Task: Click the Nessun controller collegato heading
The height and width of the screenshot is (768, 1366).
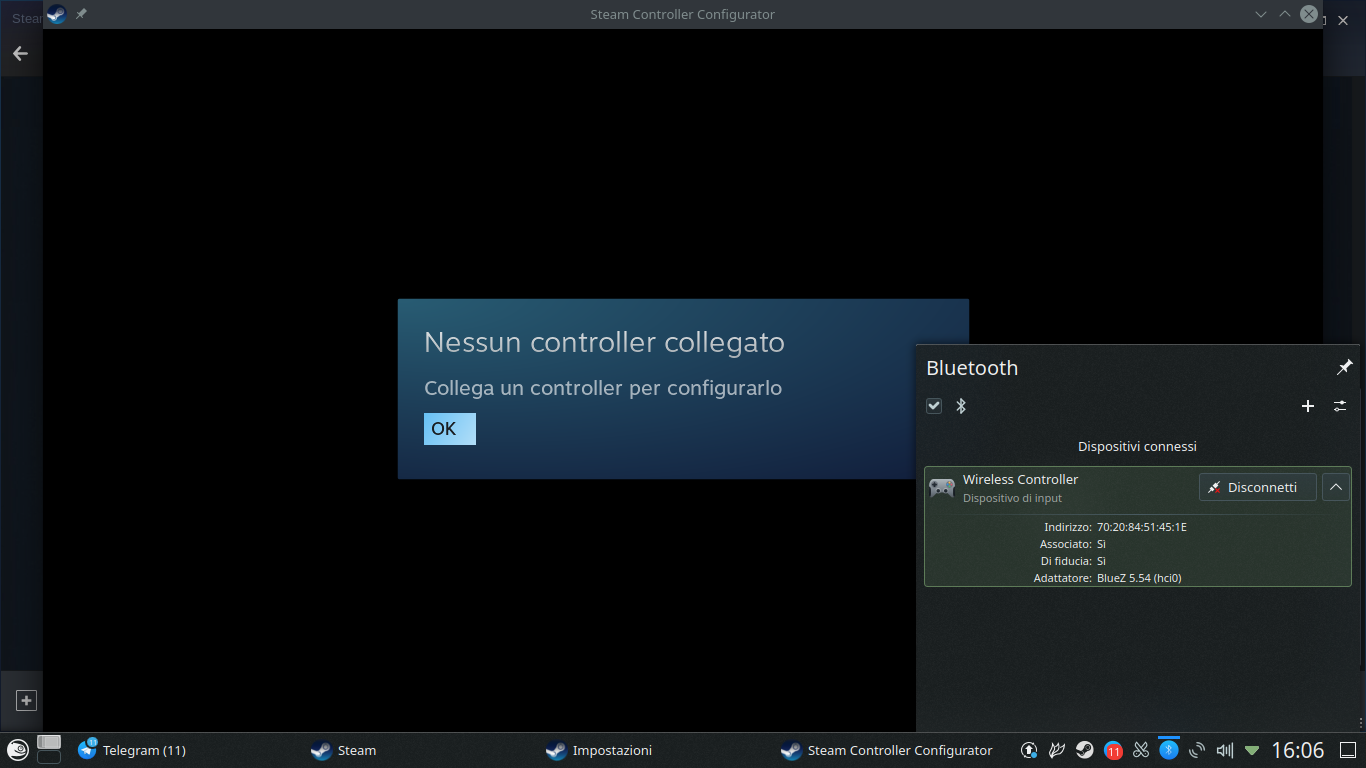Action: click(x=604, y=342)
